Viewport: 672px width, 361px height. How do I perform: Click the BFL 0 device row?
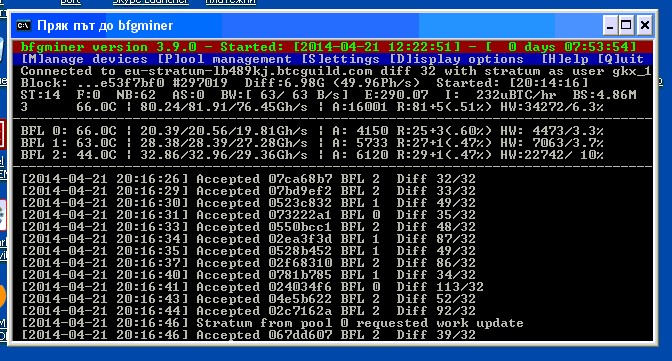click(312, 131)
